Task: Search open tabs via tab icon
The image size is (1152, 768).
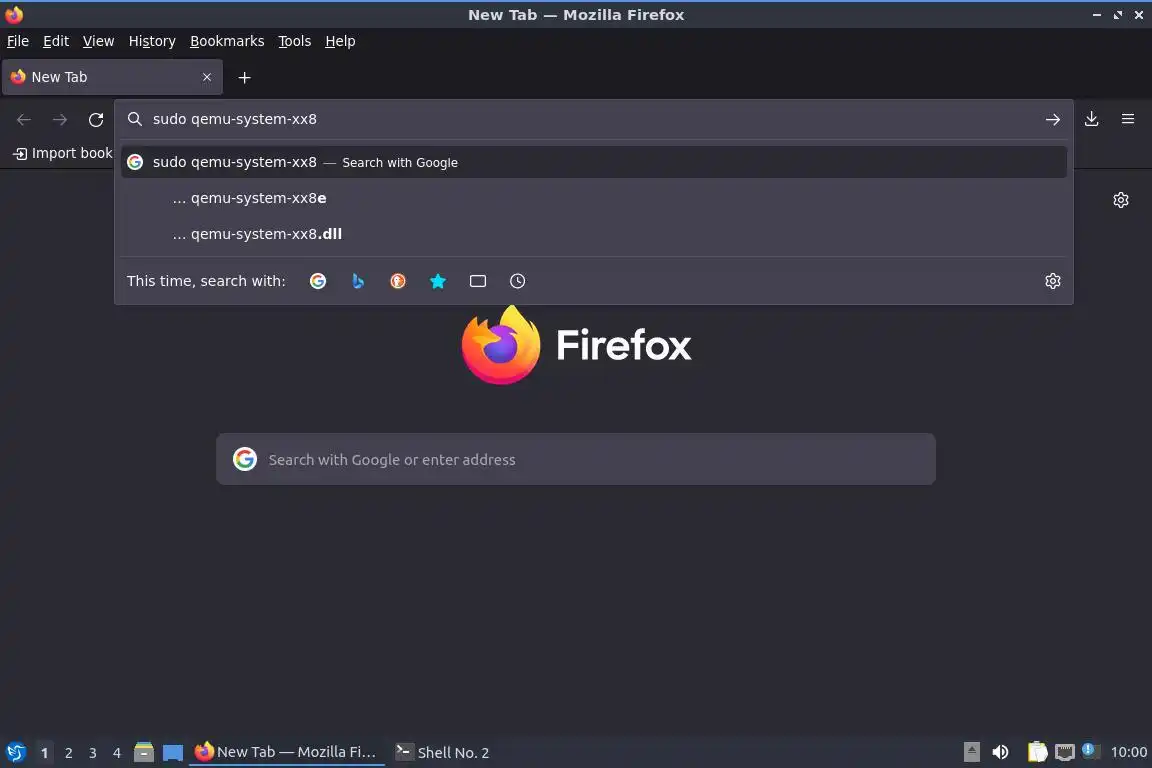Action: tap(478, 281)
